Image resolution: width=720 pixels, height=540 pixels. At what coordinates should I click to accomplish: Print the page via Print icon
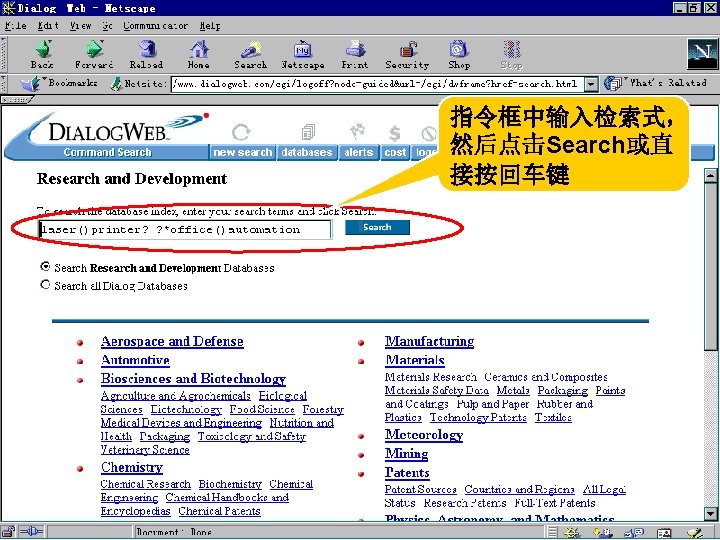coord(355,49)
